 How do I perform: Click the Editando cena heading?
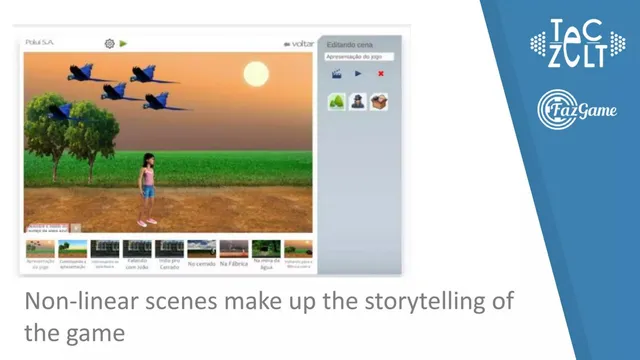click(350, 45)
